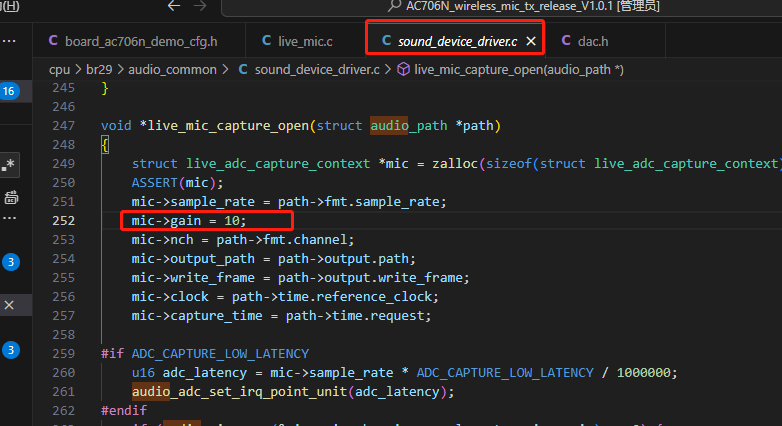
Task: Open the audio_common breadcrumb
Action: click(173, 69)
